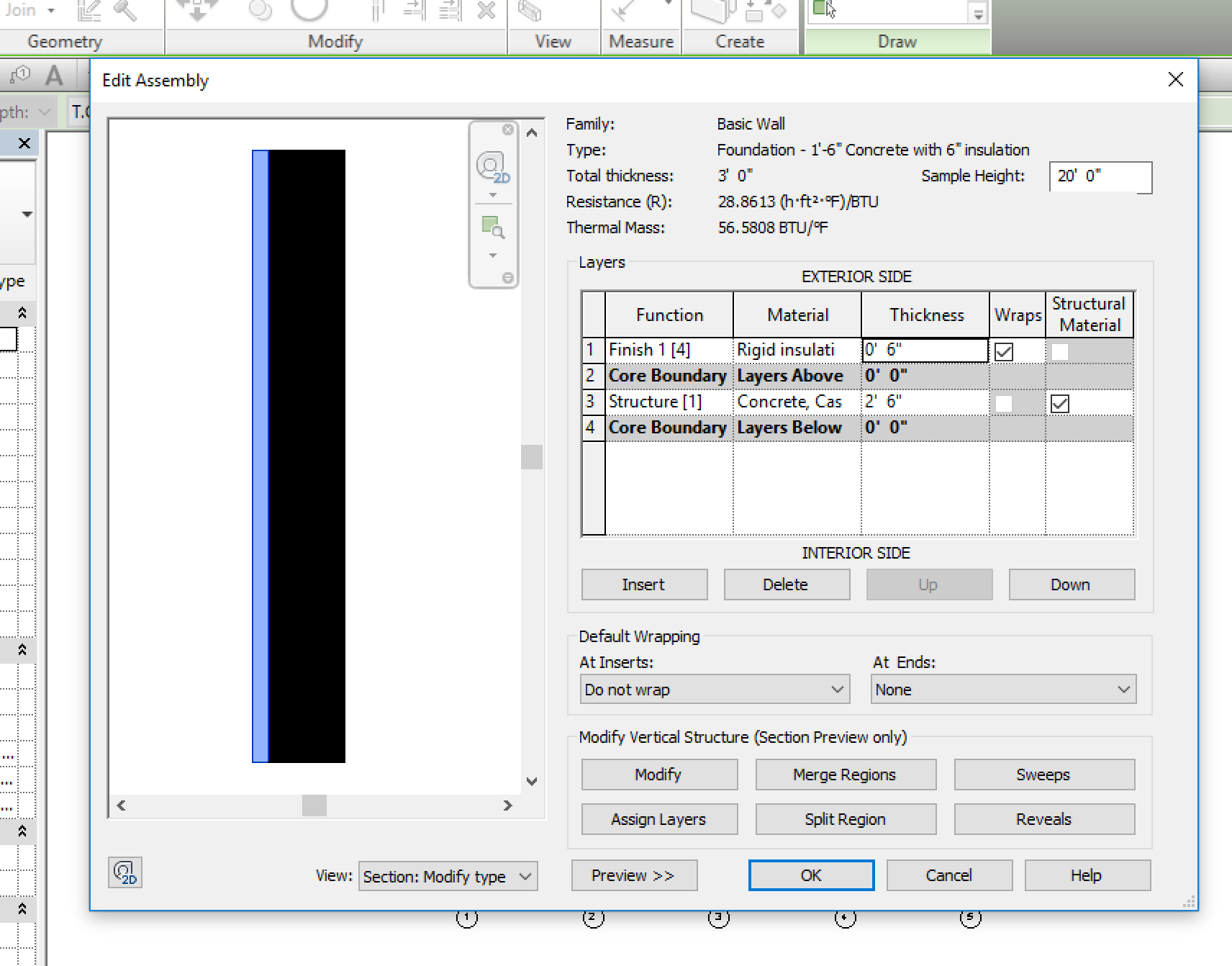This screenshot has height=966, width=1232.
Task: Select the green rectangle draw tool in the Draw panel
Action: (818, 9)
